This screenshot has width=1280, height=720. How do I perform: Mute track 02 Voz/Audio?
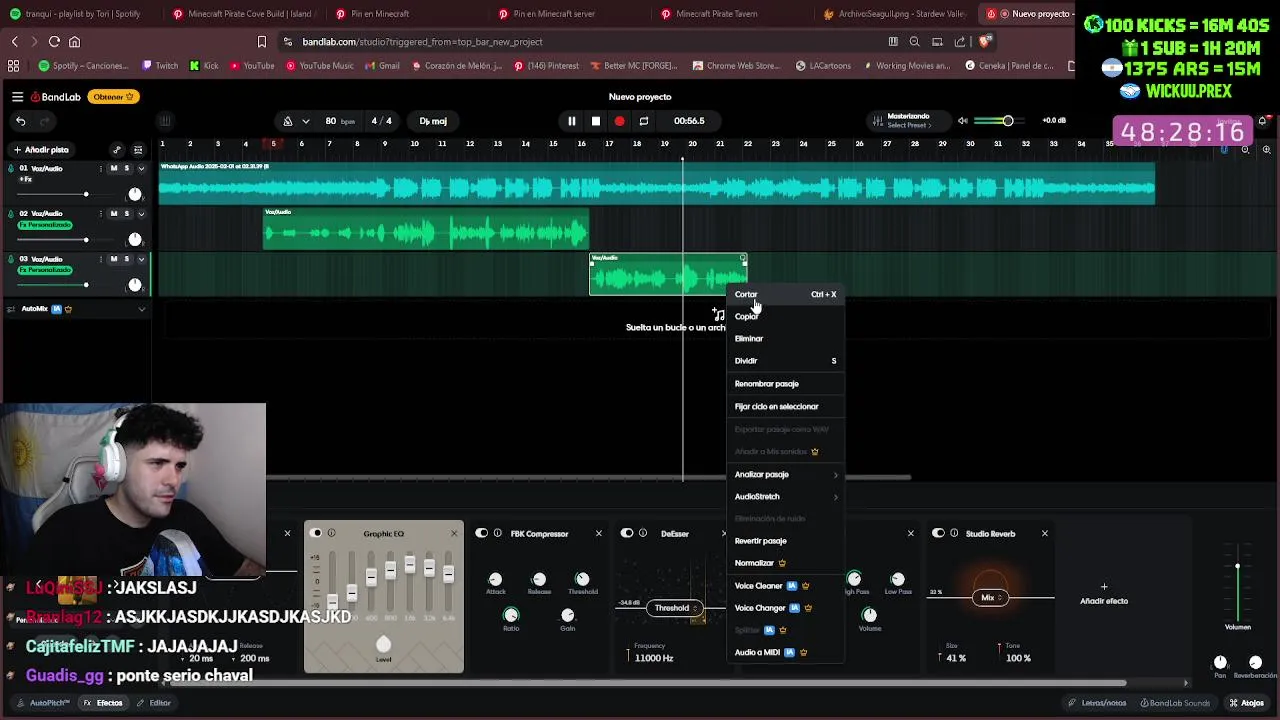point(113,213)
